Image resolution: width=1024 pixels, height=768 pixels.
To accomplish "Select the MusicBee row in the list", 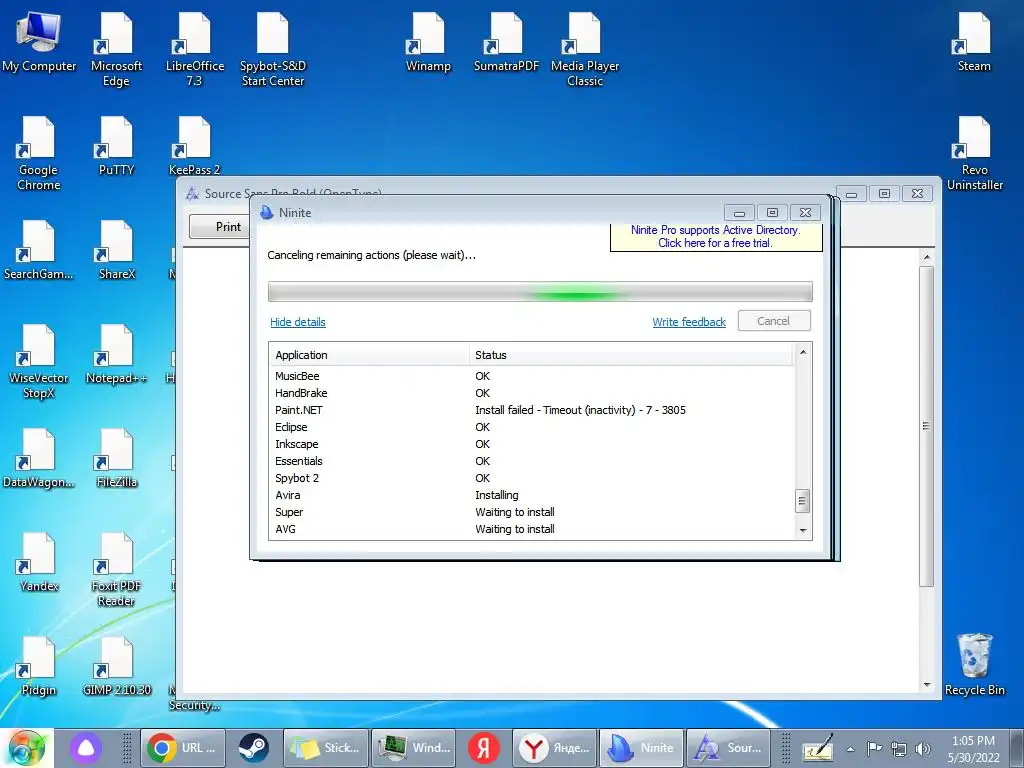I will (532, 376).
